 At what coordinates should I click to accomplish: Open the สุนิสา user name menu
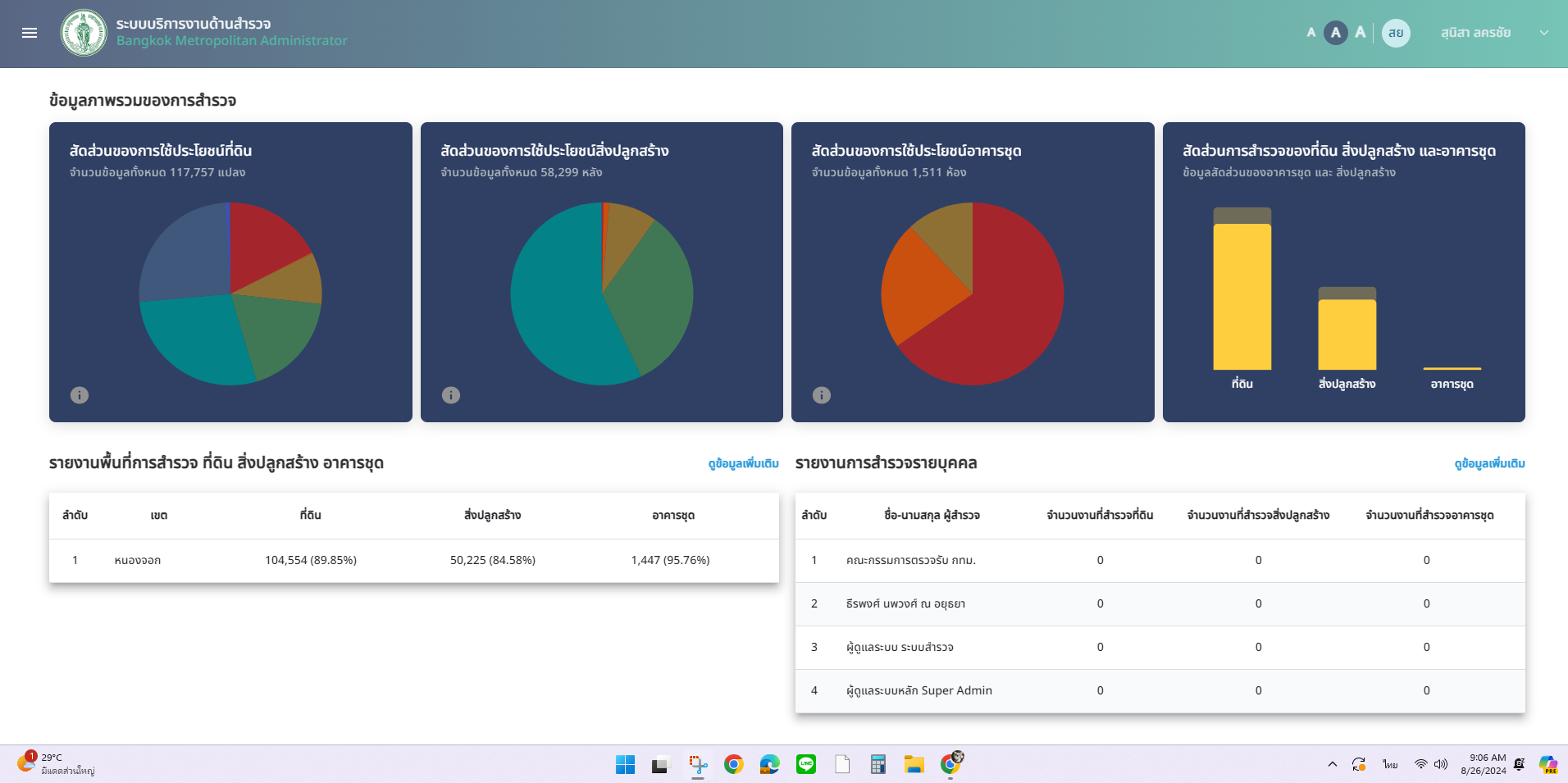(1475, 33)
